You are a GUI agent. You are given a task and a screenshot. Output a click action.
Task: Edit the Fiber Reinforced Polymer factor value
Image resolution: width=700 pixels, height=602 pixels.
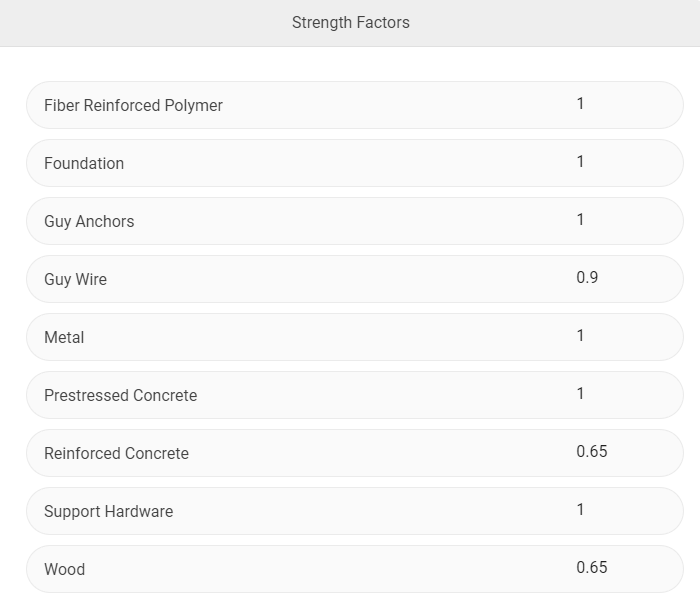tap(581, 104)
